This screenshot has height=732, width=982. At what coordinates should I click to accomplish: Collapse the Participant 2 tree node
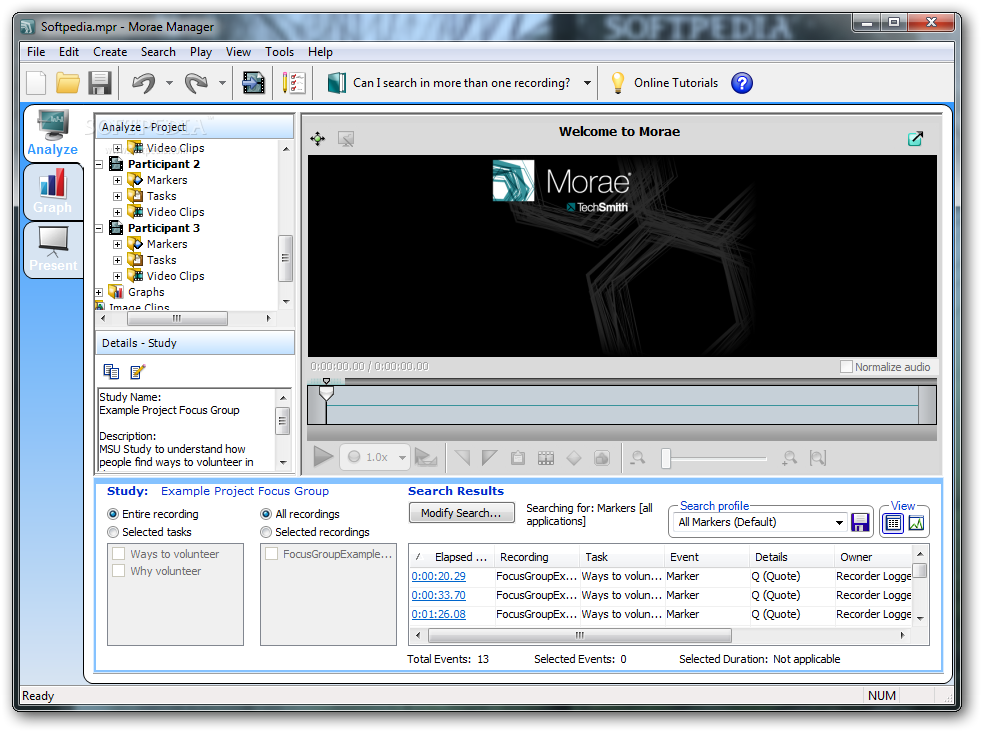click(99, 164)
